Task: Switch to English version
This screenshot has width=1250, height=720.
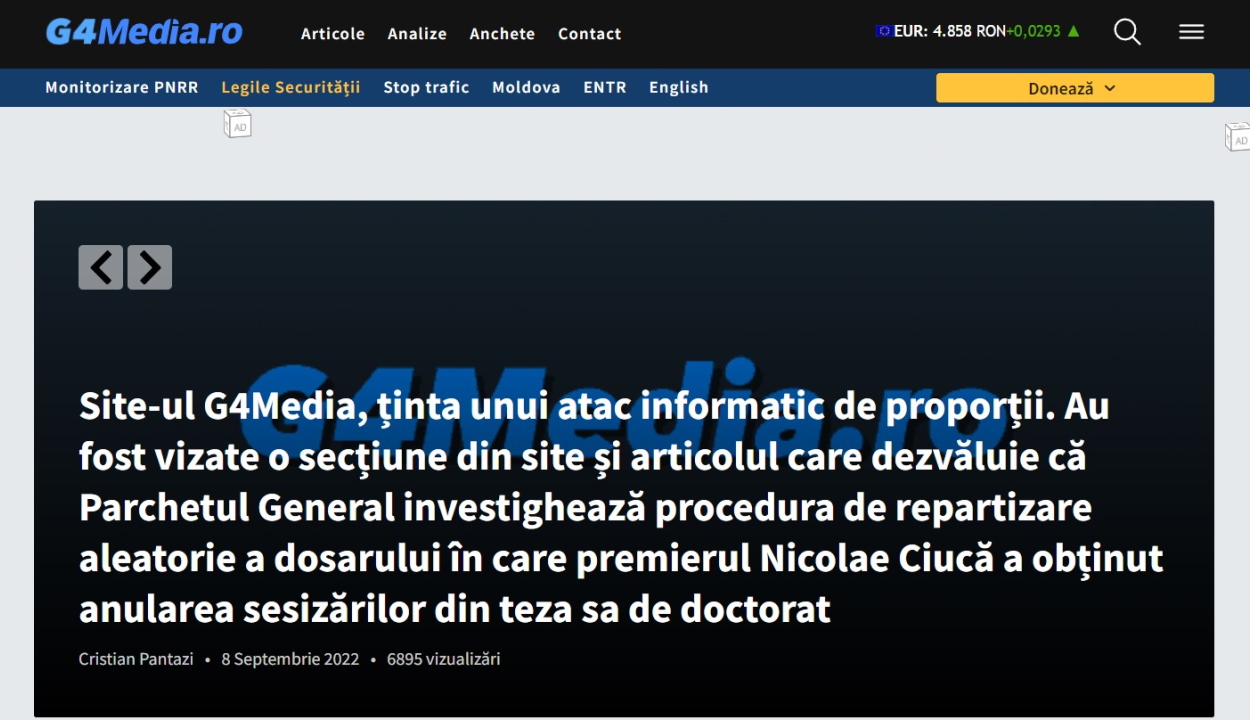Action: [679, 87]
